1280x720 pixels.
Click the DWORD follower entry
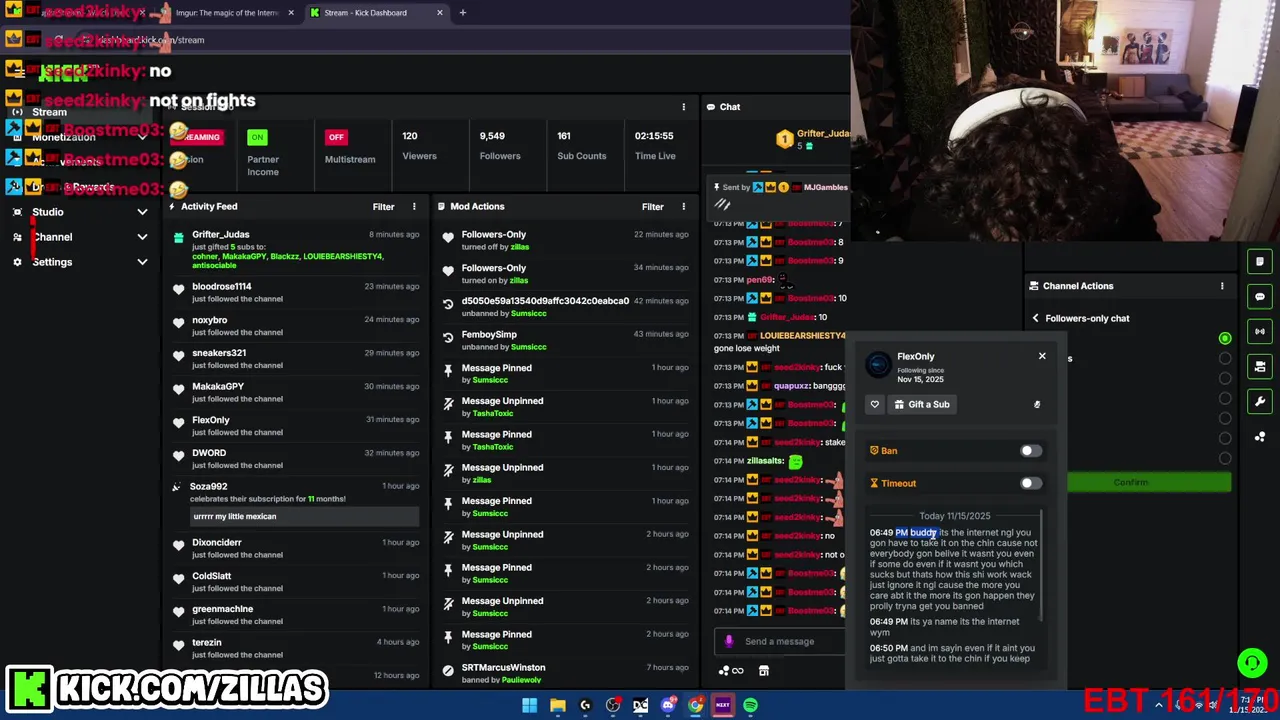point(295,459)
